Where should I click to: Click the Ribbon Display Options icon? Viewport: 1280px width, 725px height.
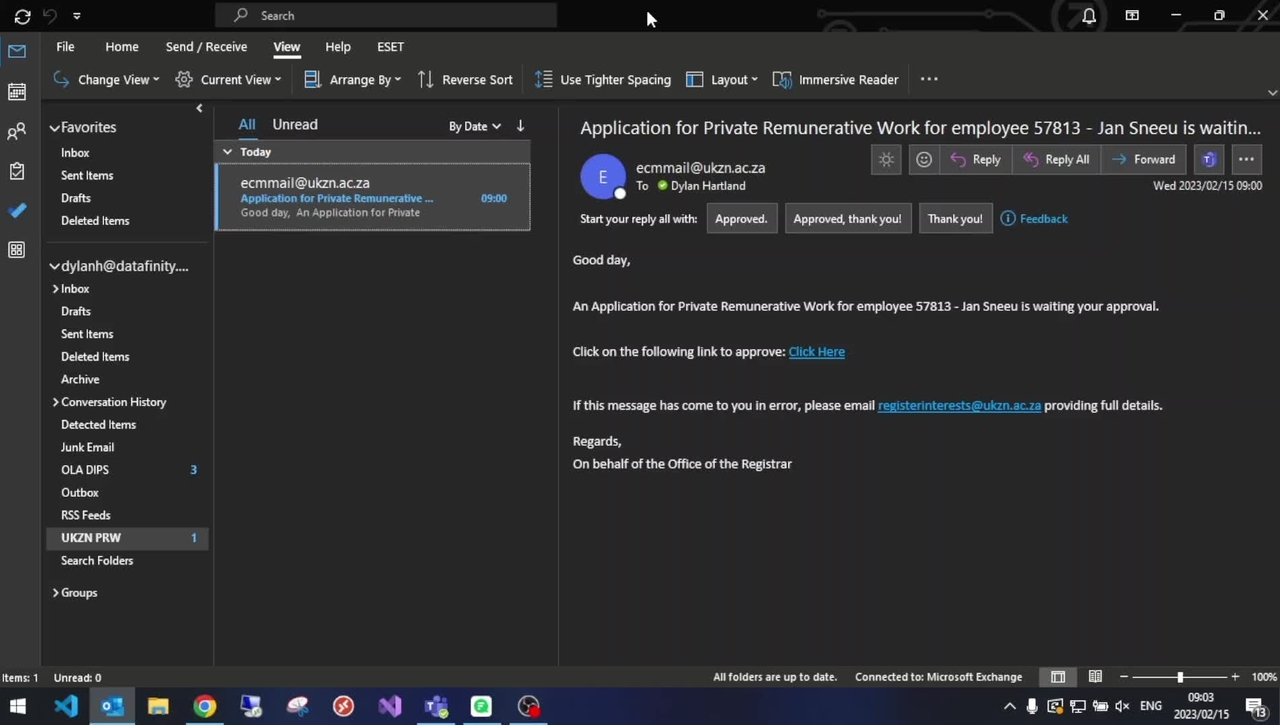[1132, 16]
